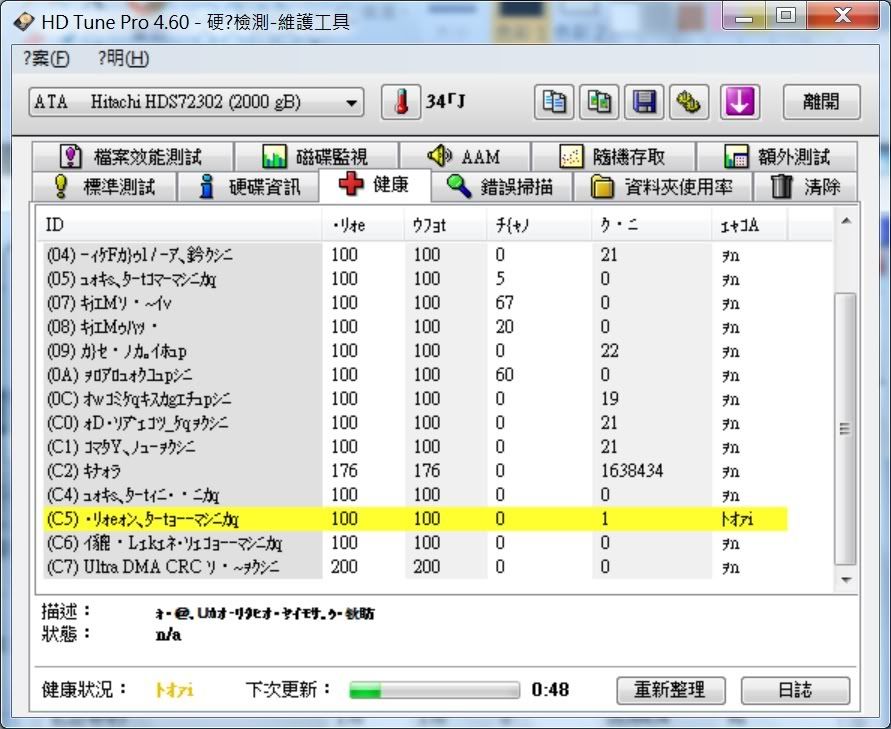Screen dimensions: 891x729
Task: Click the 描述 label
Action: coord(66,612)
